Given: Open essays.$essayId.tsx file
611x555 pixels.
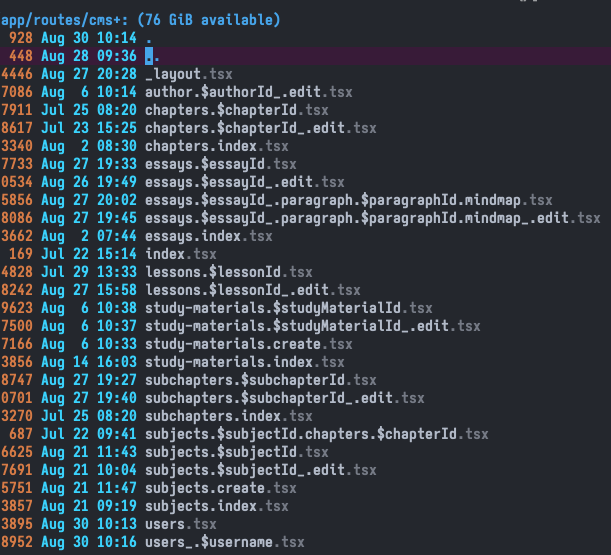Looking at the screenshot, I should [x=220, y=164].
